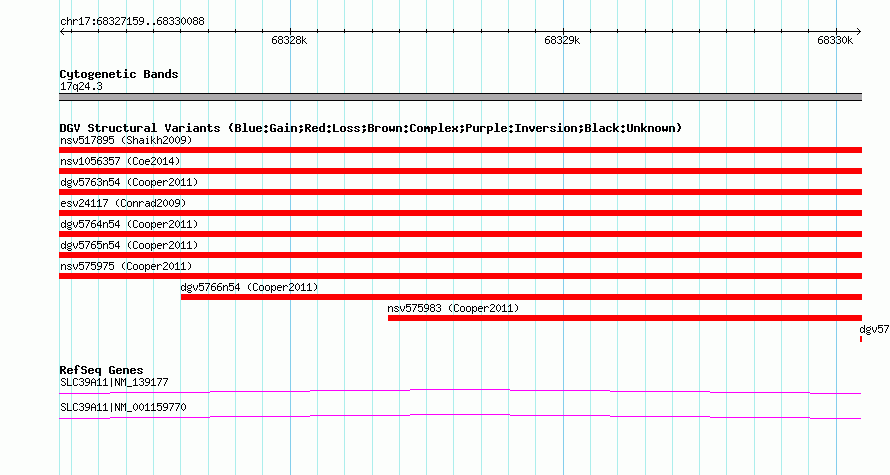
Task: Select the dgv5766n54 (Cooper2011) variant label
Action: pos(249,287)
